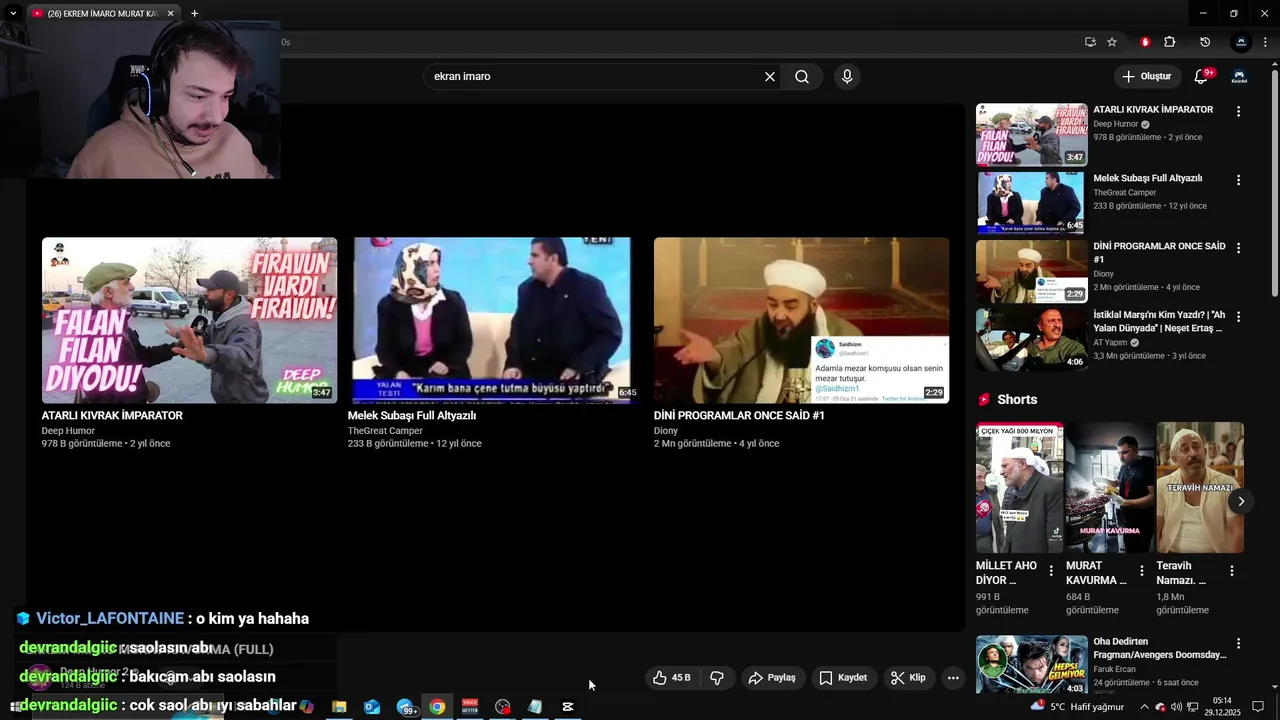Like the video with 45 B
This screenshot has width=1280, height=720.
[672, 677]
